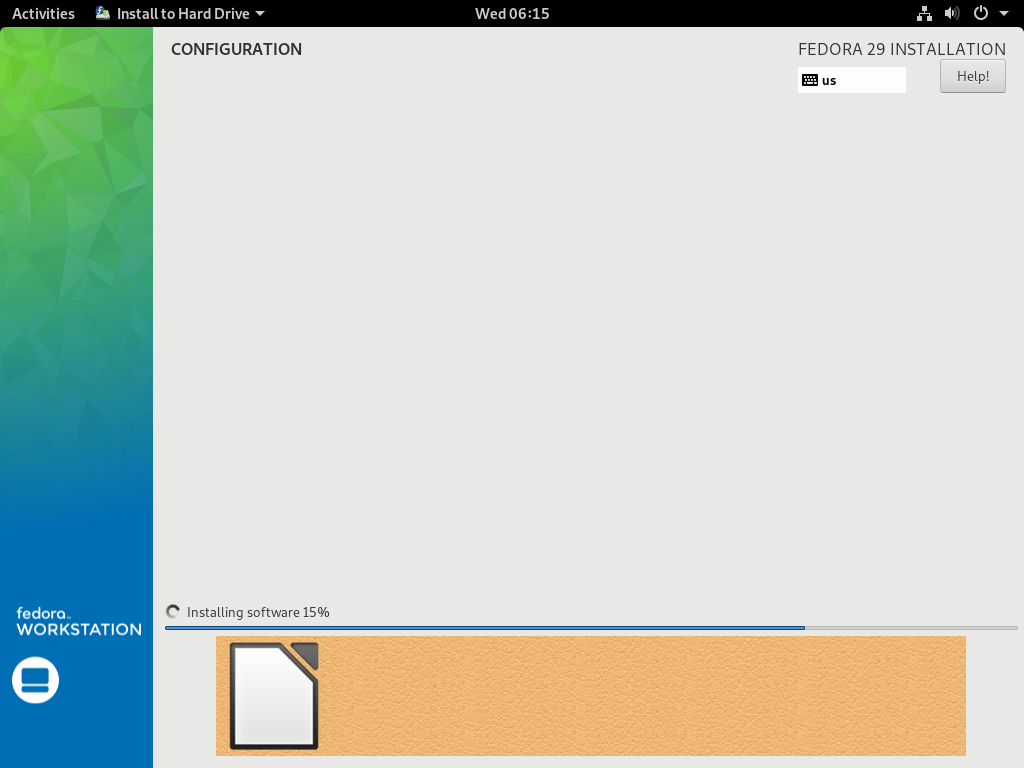The height and width of the screenshot is (768, 1024).
Task: Click the power icon in top bar
Action: pos(981,13)
